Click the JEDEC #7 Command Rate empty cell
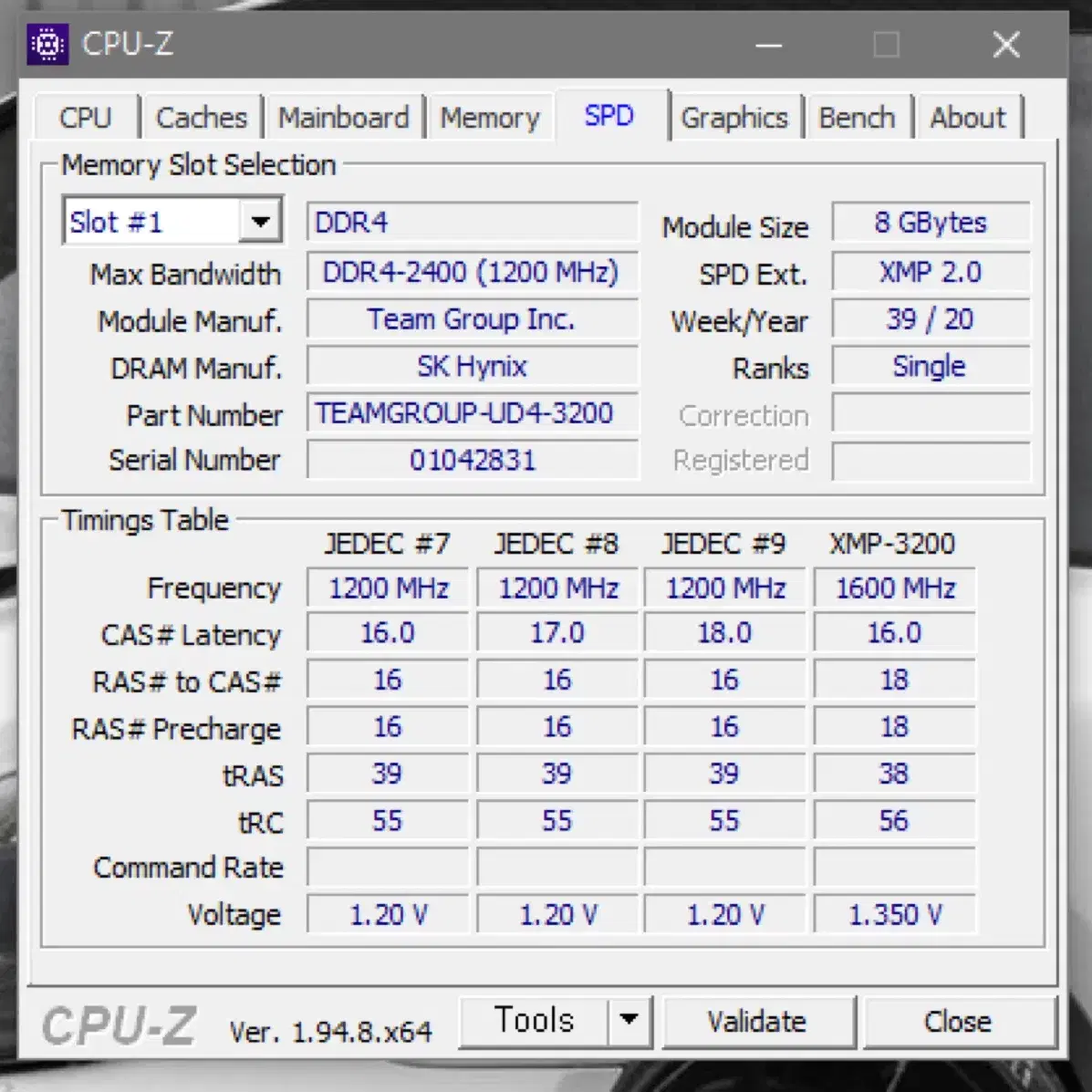The height and width of the screenshot is (1092, 1092). [388, 868]
